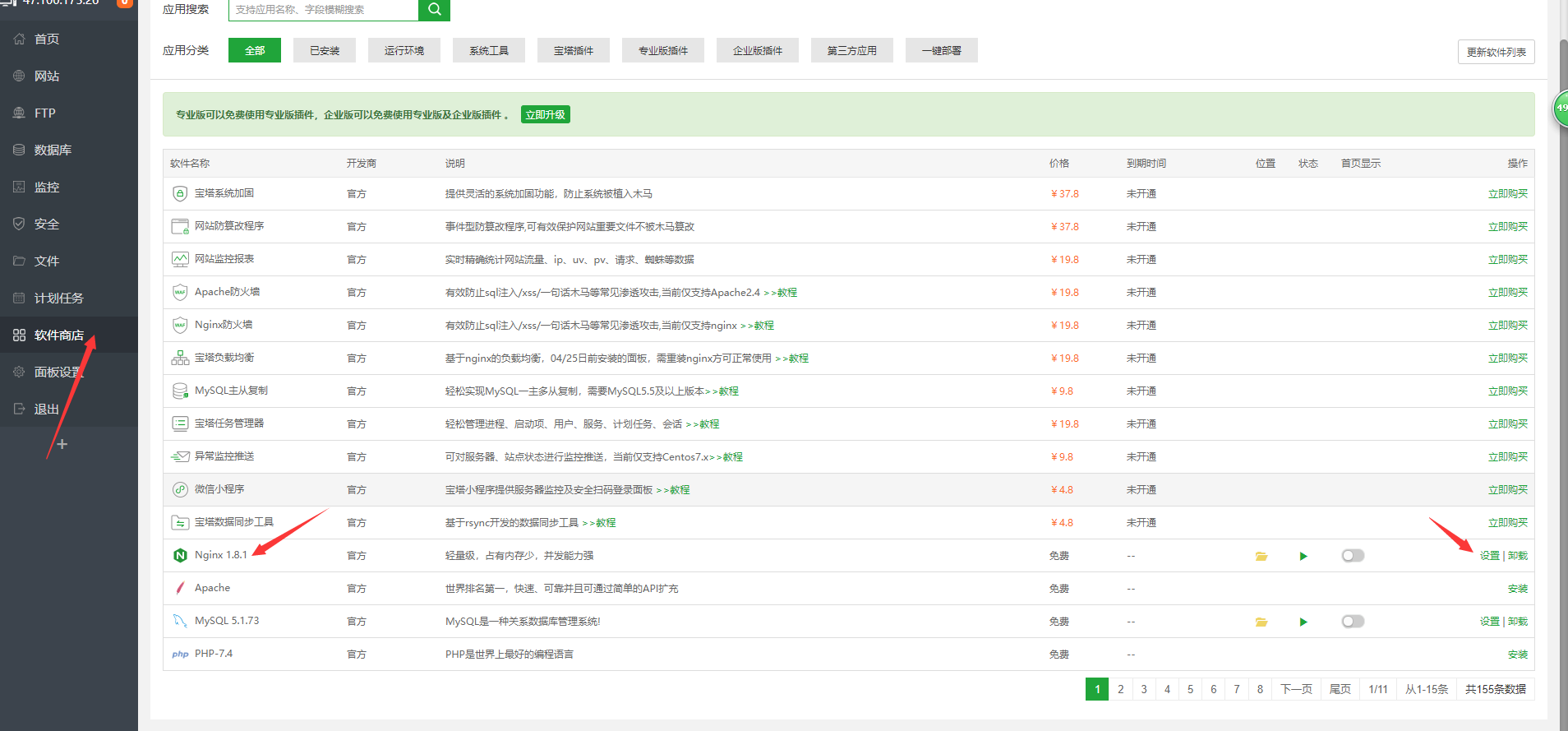
Task: Click the 文件 folder icon in sidebar
Action: (x=19, y=261)
